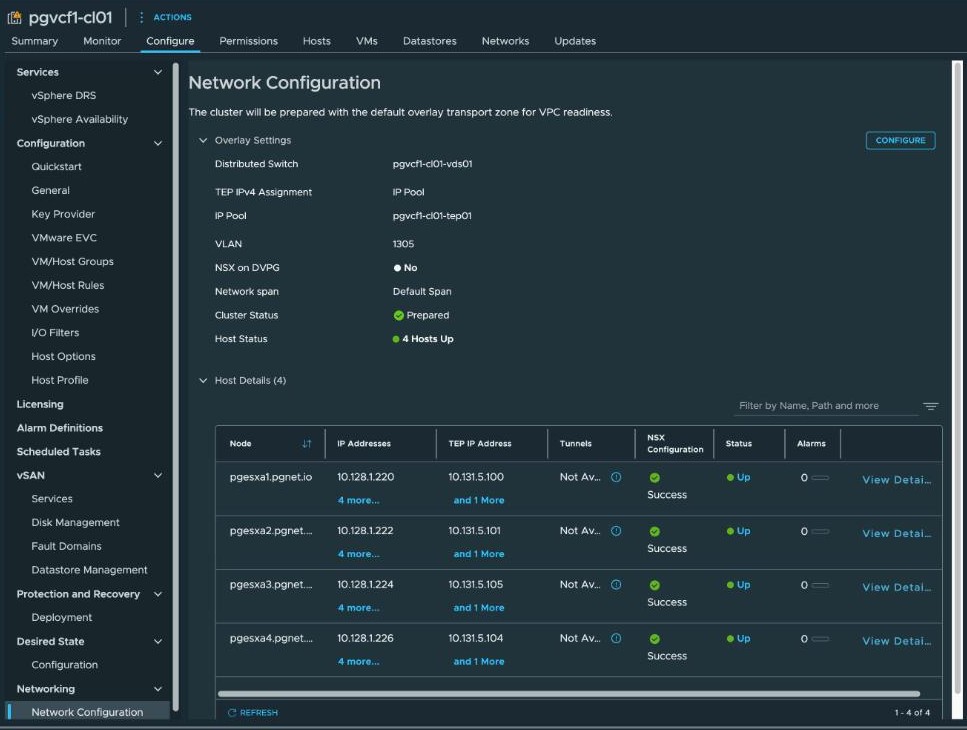Switch to the Updates tab
967x730 pixels.
tap(575, 41)
